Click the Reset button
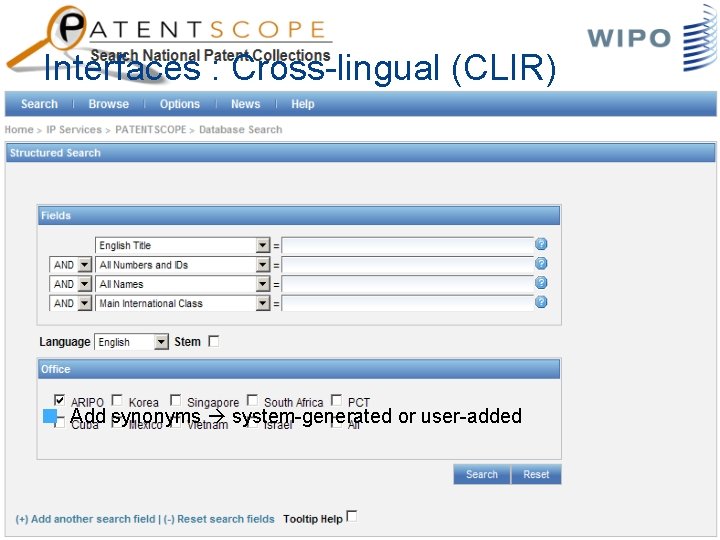 point(536,474)
